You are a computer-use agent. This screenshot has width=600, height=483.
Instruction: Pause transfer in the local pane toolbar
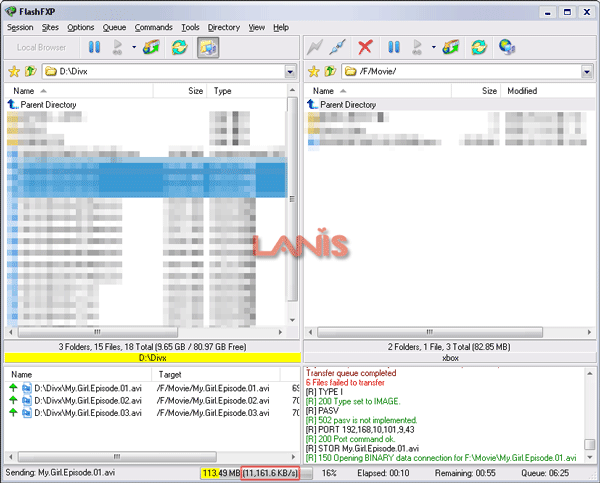[94, 47]
